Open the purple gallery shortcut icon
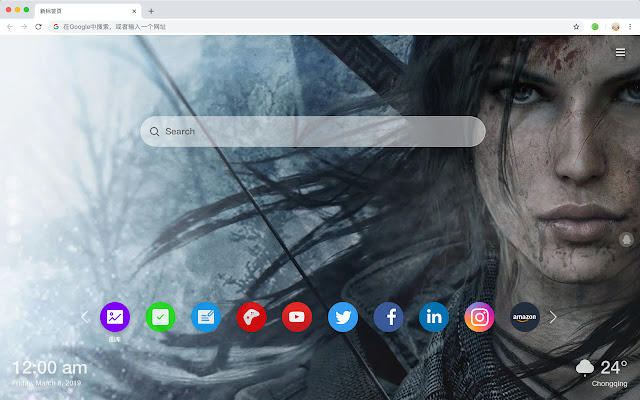Viewport: 640px width, 400px height. pyautogui.click(x=115, y=317)
